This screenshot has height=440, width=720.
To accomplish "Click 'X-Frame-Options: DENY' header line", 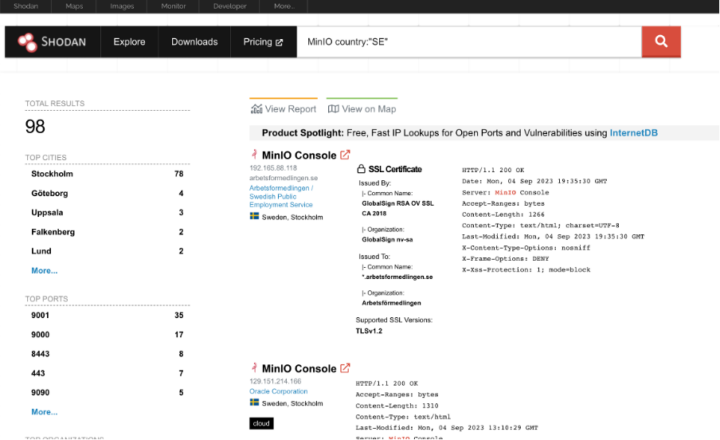I will 505,259.
